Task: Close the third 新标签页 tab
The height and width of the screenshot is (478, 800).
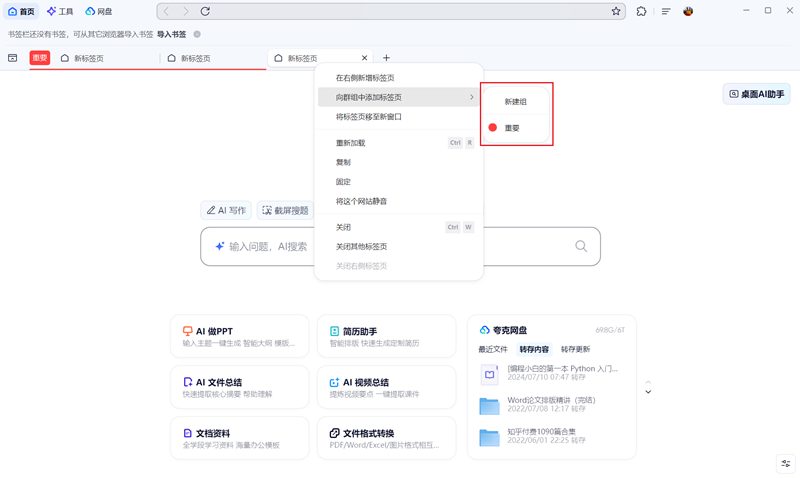Action: tap(364, 58)
